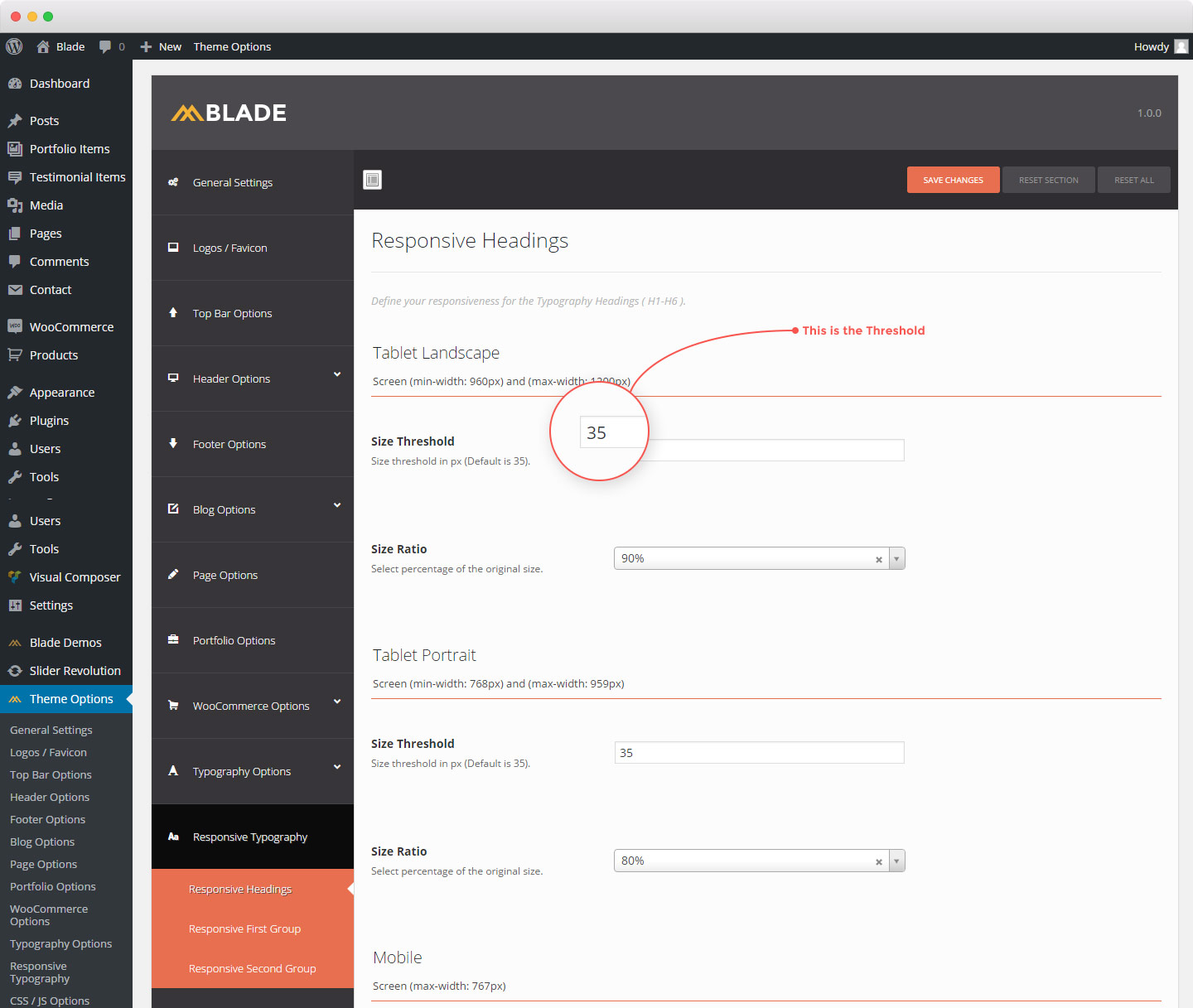Click the WordPress logo in admin bar
Image resolution: width=1193 pixels, height=1008 pixels.
tap(14, 46)
